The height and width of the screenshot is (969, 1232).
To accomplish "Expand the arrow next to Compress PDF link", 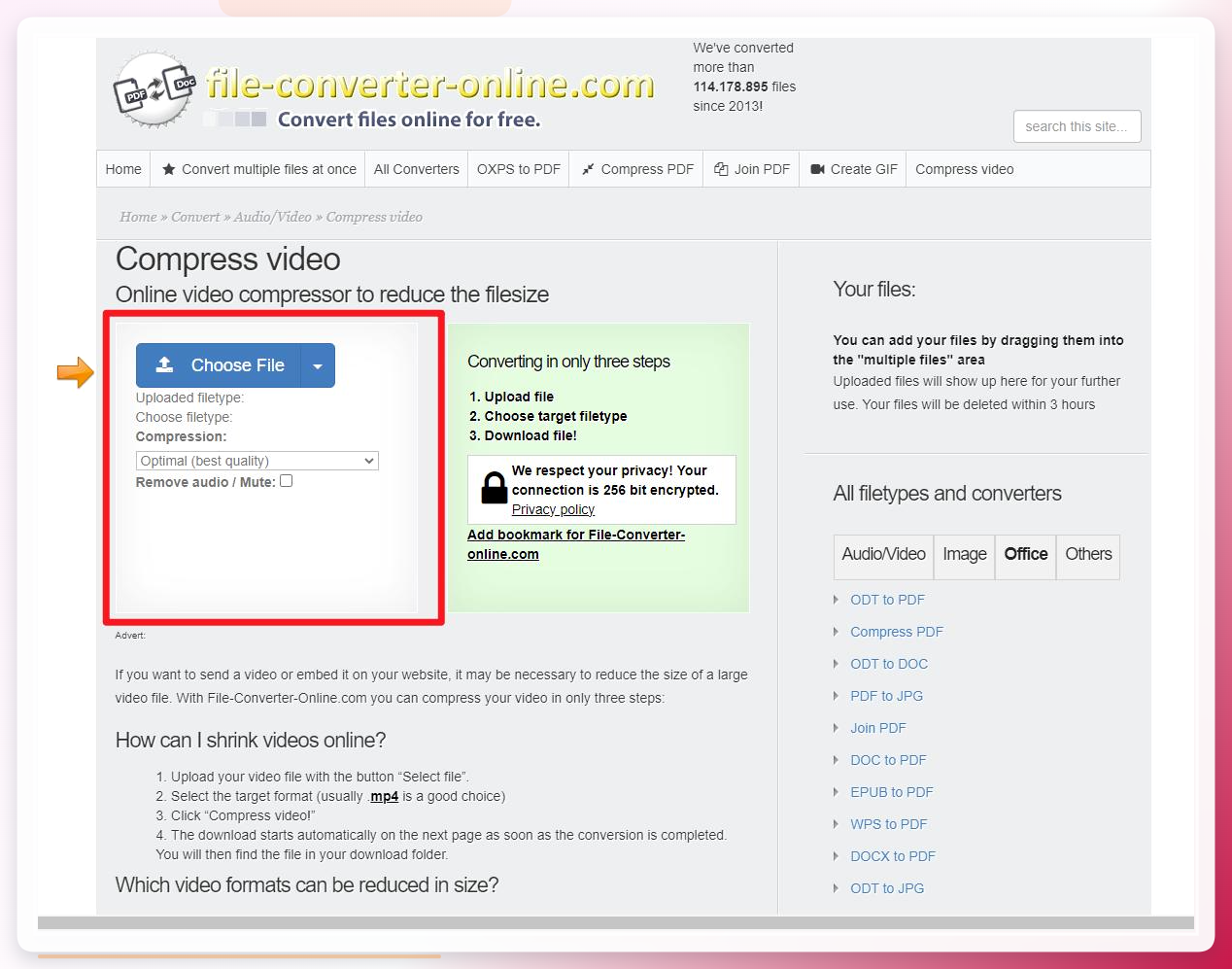I will 836,632.
